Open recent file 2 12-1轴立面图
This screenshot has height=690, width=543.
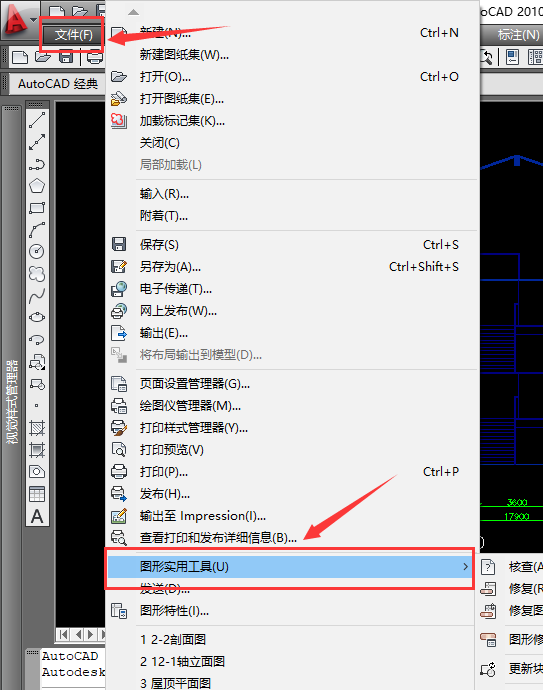pyautogui.click(x=292, y=662)
